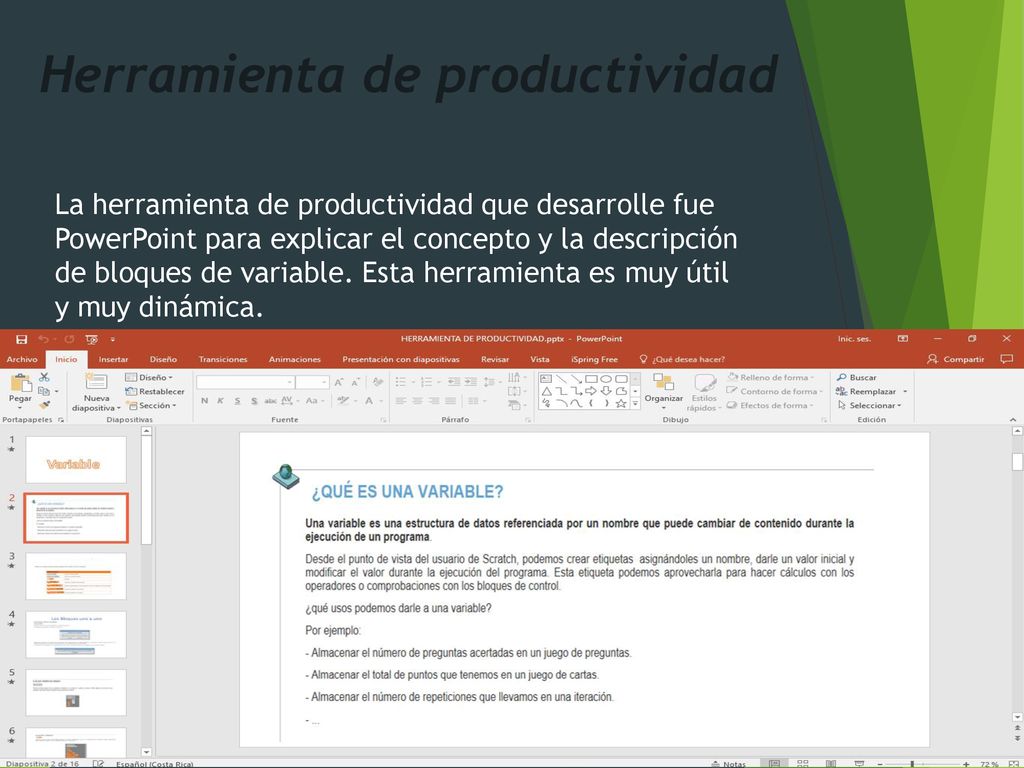Toggle text shadow formatting

(254, 400)
